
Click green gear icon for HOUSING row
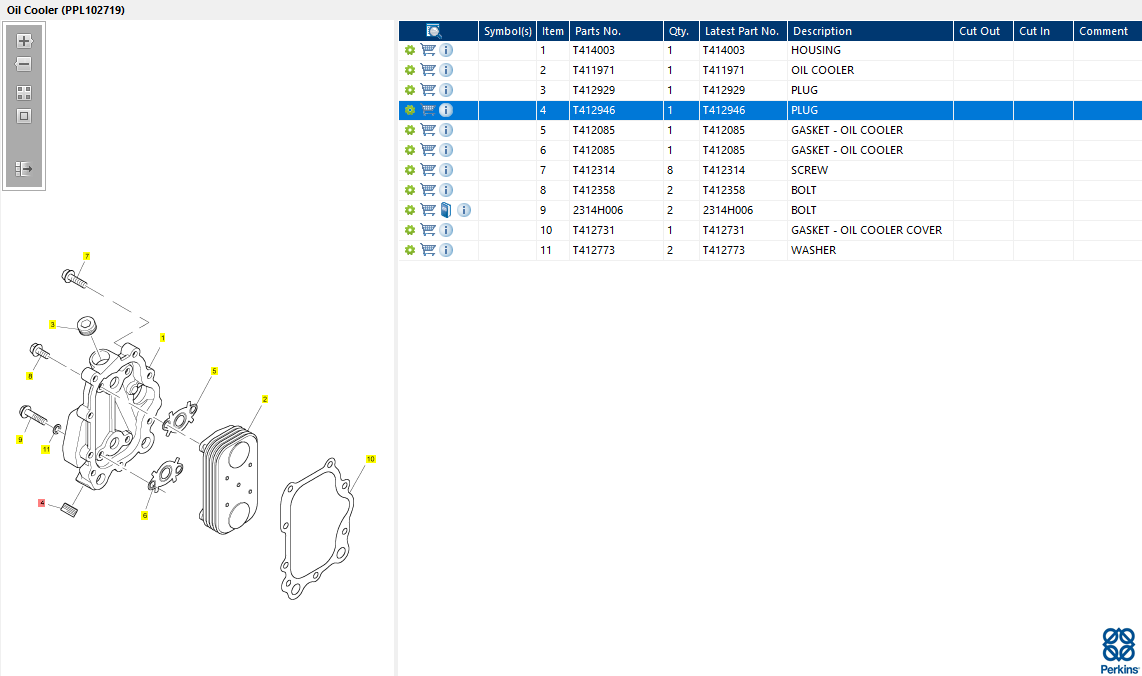pyautogui.click(x=410, y=50)
